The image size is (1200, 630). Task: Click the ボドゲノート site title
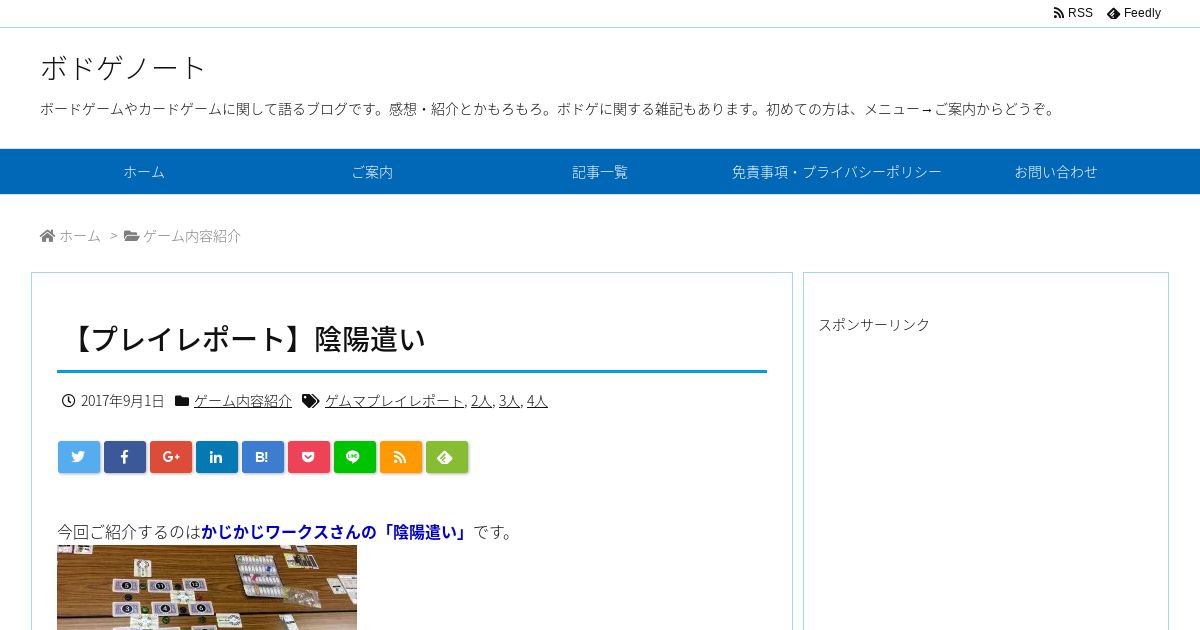(x=123, y=68)
